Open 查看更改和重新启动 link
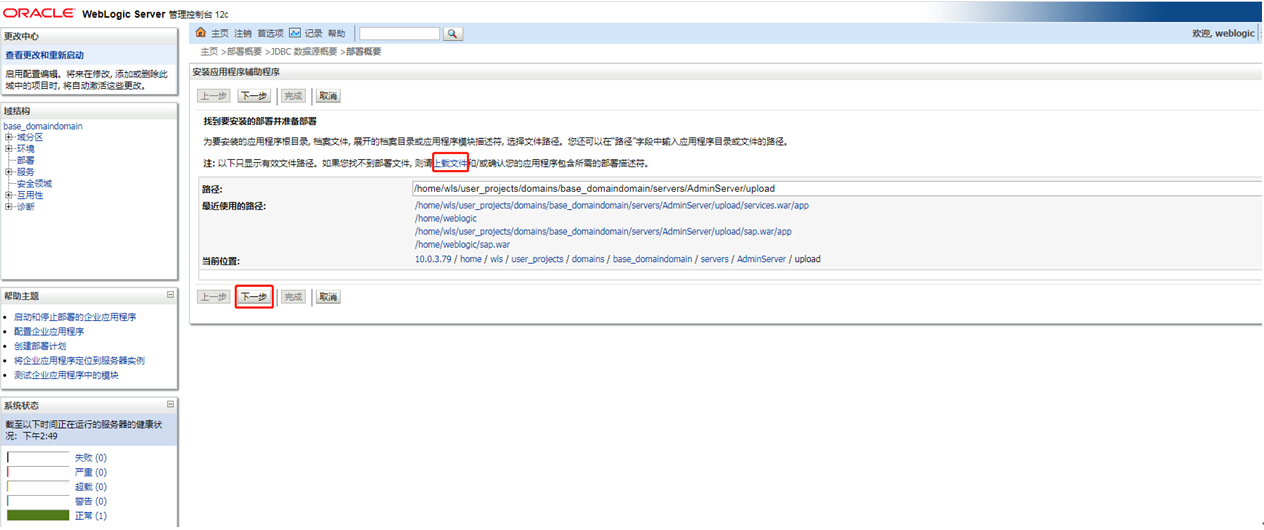This screenshot has height=530, width=1264. click(44, 55)
